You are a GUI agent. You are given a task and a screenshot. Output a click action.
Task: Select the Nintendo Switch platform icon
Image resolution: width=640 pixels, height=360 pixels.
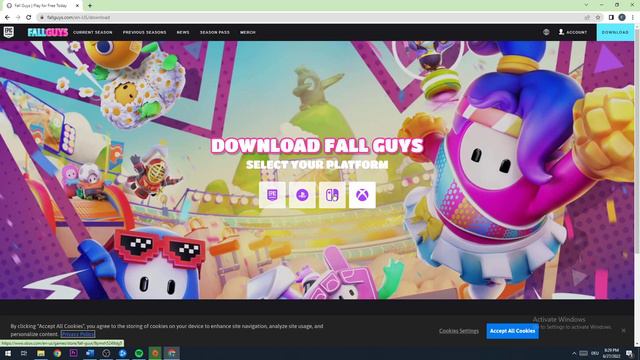[332, 195]
